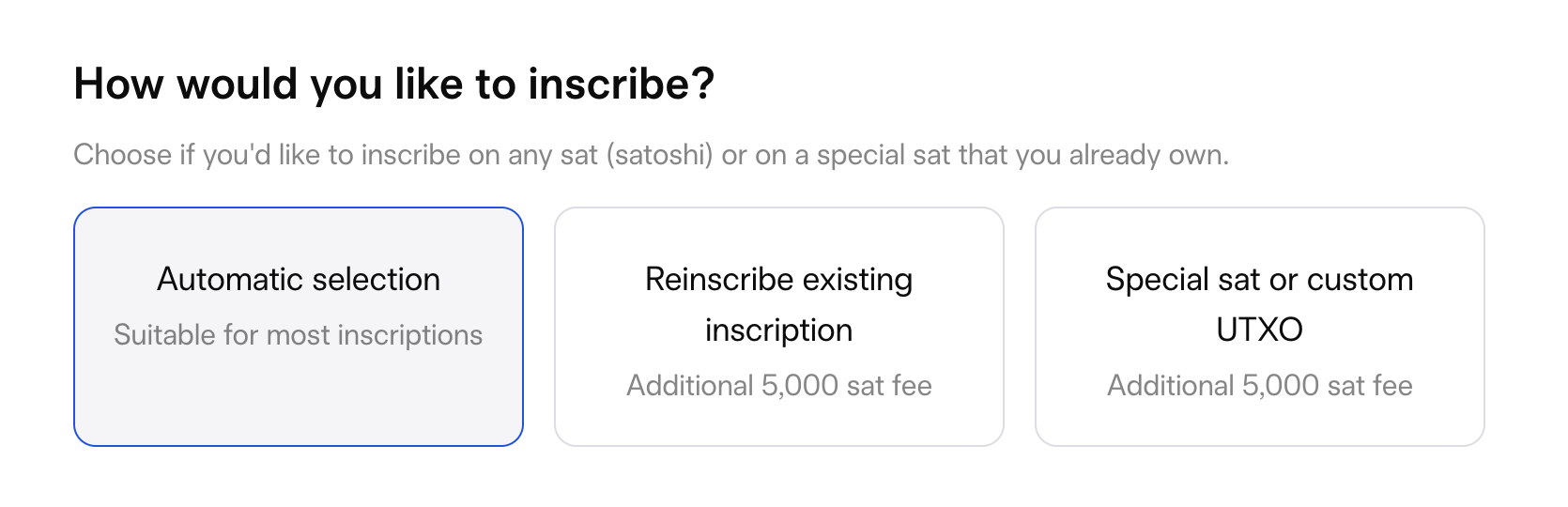Click the word 'inscribe?' in the heading
The height and width of the screenshot is (507, 1568).
[x=621, y=84]
